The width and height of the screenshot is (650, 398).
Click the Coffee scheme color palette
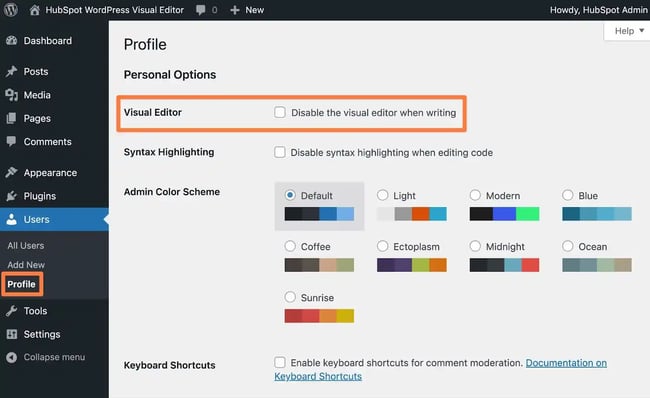point(319,265)
